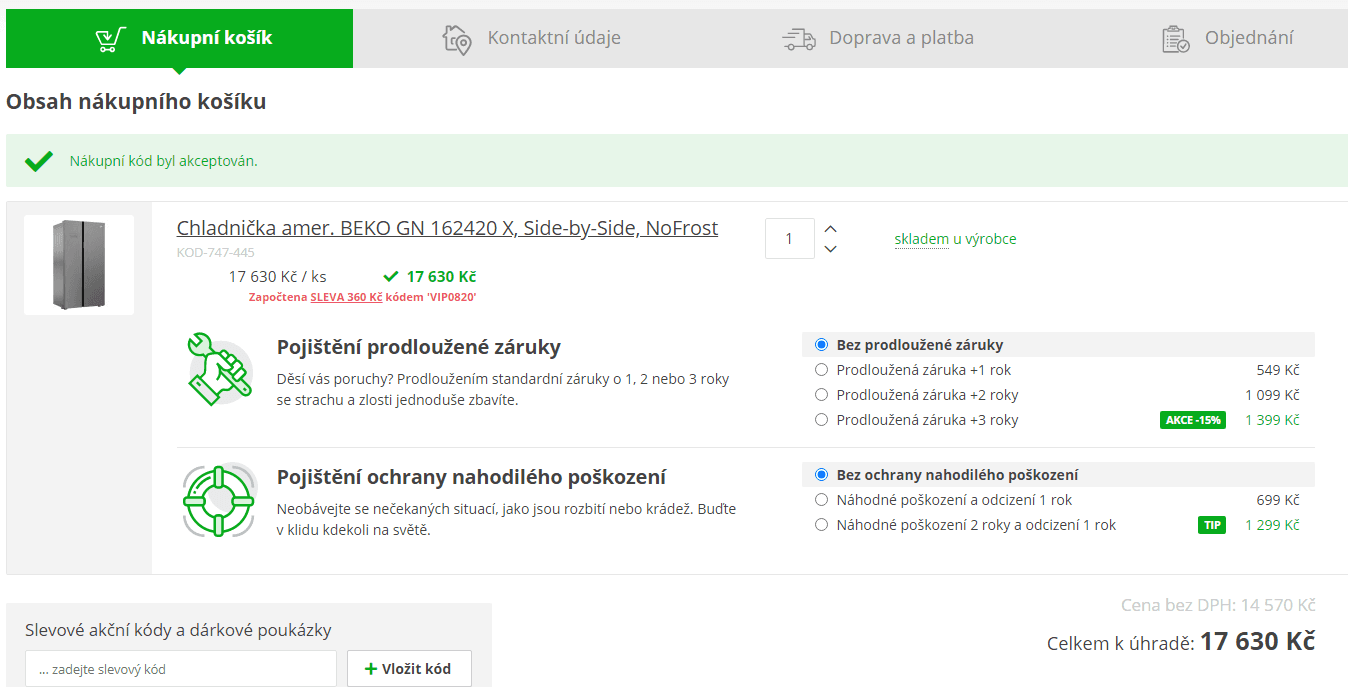
Task: Open the Nákupní košík step tab
Action: pyautogui.click(x=179, y=39)
